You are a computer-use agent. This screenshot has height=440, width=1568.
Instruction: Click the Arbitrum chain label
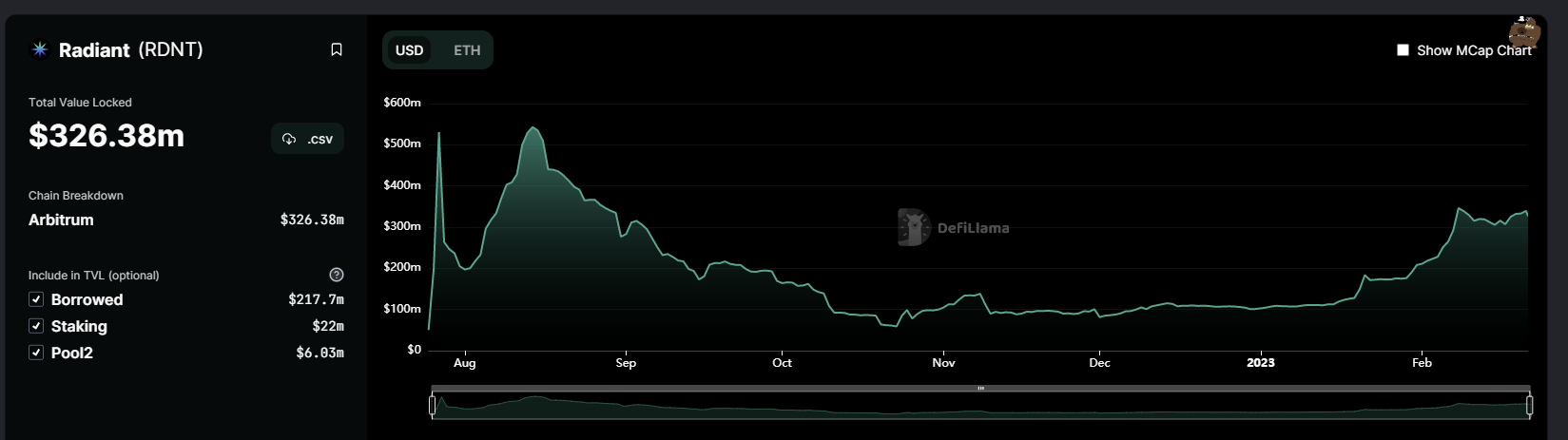61,220
